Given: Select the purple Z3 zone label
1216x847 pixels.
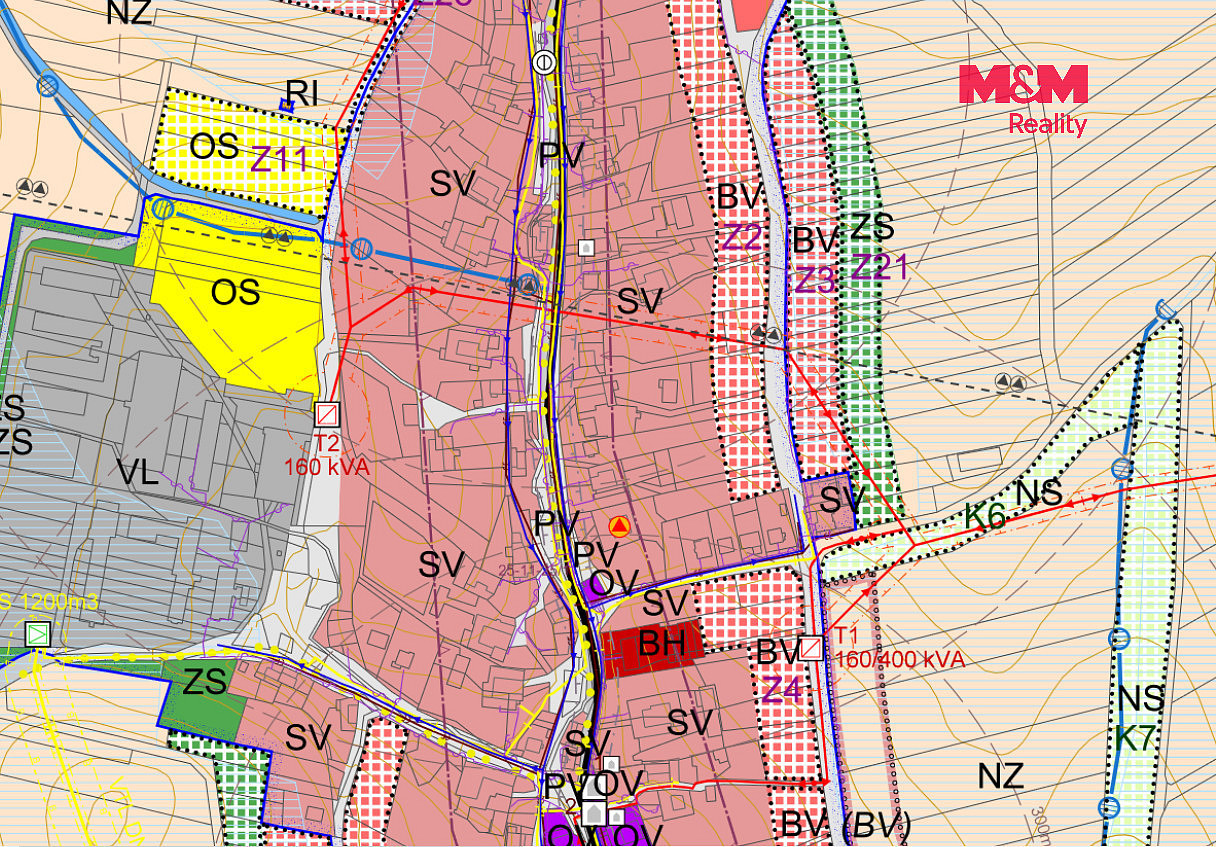Looking at the screenshot, I should [x=815, y=280].
